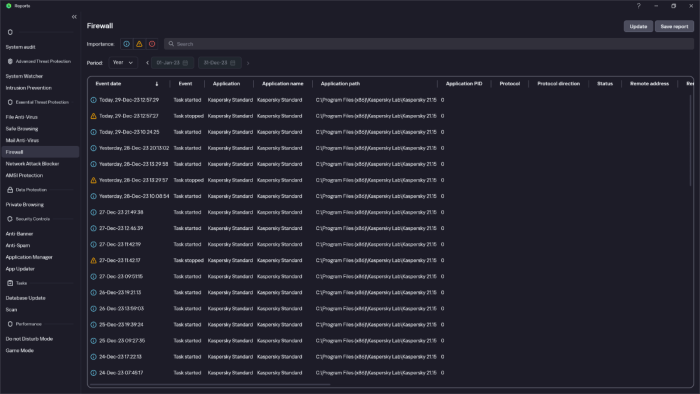Sort by Event date column
This screenshot has width=700, height=394.
tap(108, 84)
